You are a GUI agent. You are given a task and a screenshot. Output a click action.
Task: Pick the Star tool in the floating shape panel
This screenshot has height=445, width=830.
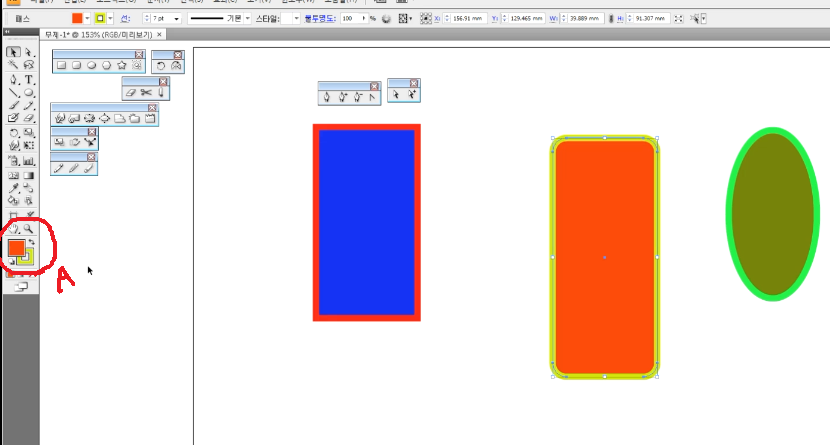click(122, 65)
